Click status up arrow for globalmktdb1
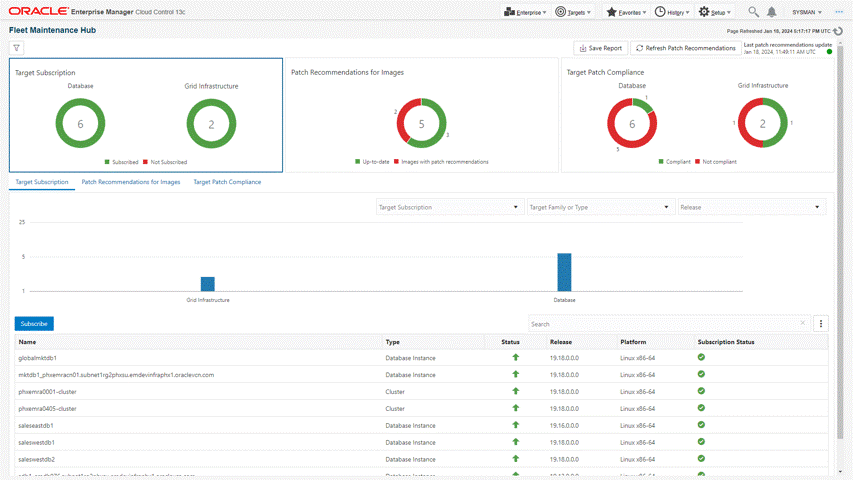Screen dimensions: 853x480 [x=516, y=357]
